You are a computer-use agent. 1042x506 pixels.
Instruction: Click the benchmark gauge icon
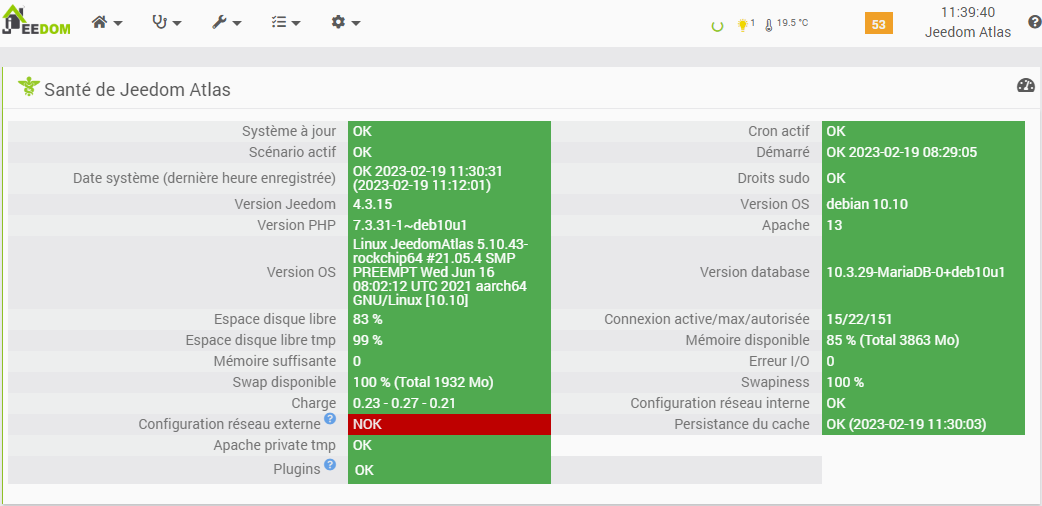[x=1025, y=86]
